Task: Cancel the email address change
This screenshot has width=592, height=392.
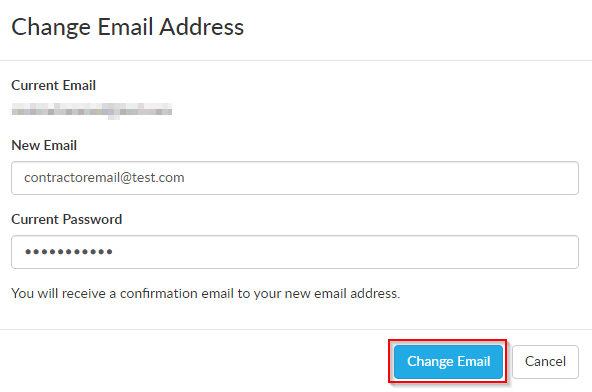Action: click(x=545, y=361)
